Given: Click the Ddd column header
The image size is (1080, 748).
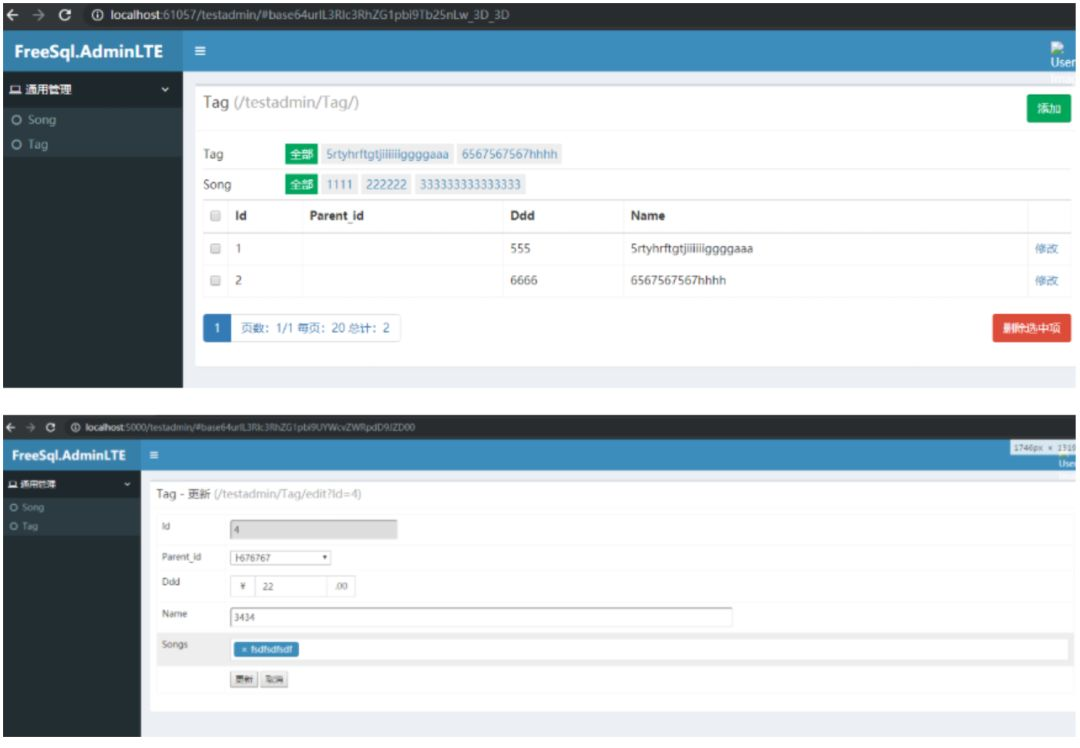Looking at the screenshot, I should [x=522, y=216].
